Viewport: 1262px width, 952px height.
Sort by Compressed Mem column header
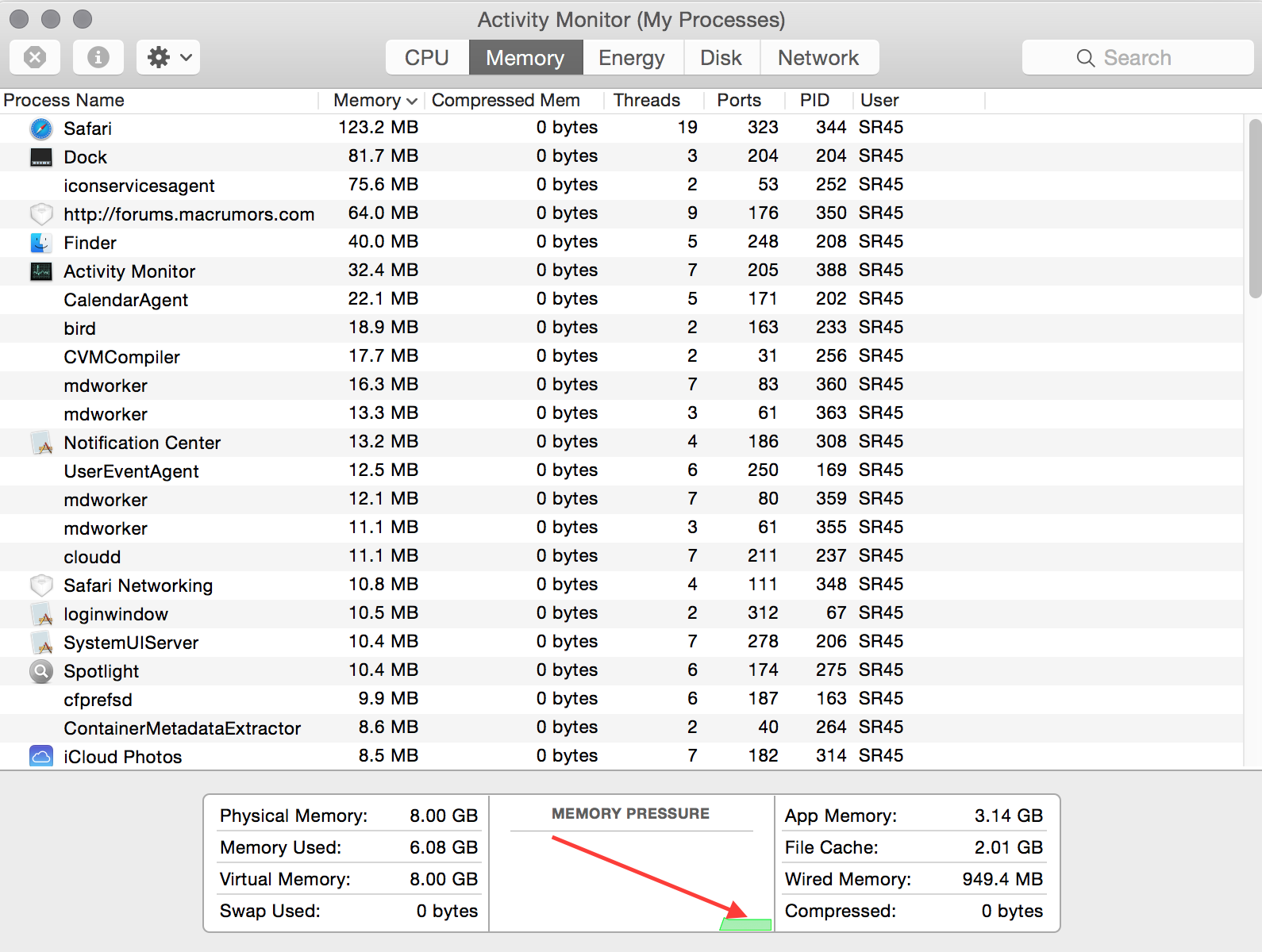click(x=514, y=100)
